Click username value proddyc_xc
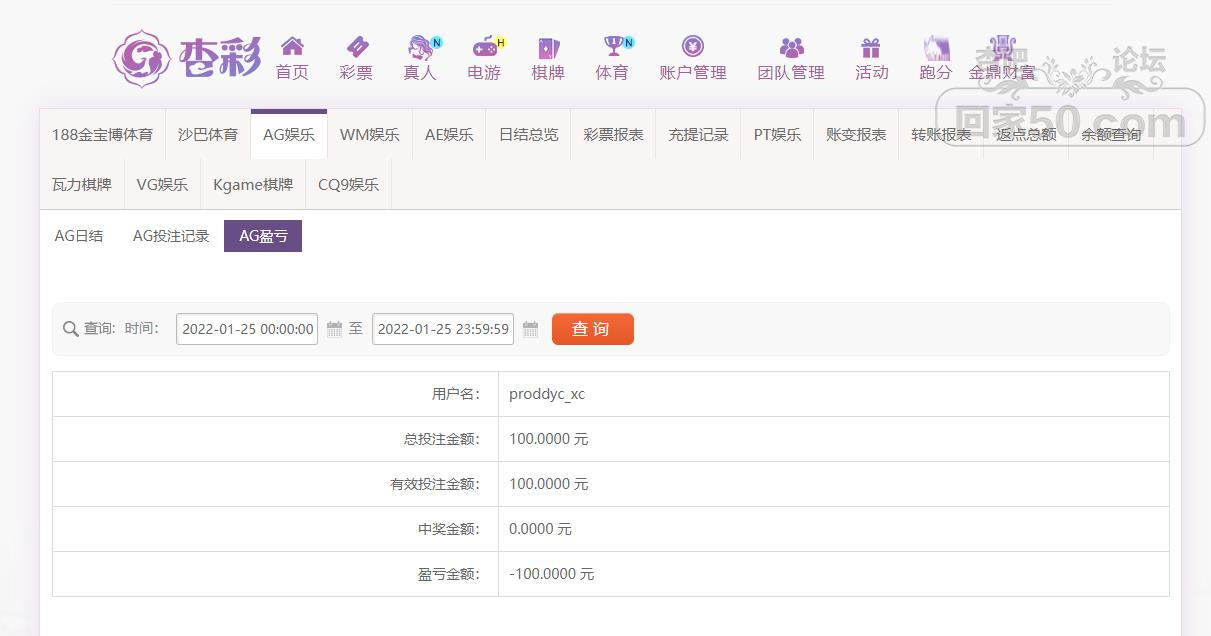The height and width of the screenshot is (636, 1211). pos(547,394)
